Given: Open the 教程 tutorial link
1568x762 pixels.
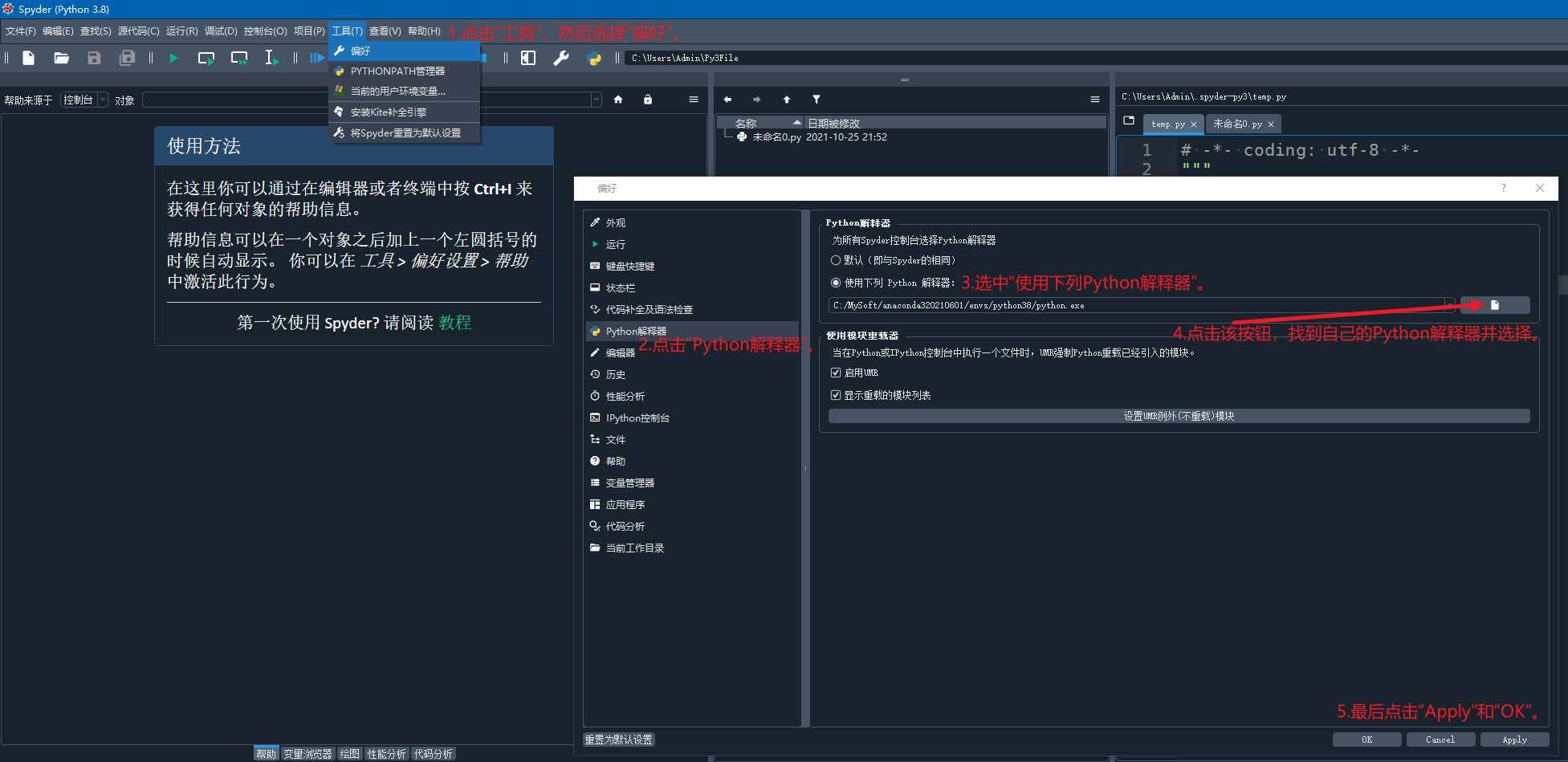Looking at the screenshot, I should tap(454, 322).
